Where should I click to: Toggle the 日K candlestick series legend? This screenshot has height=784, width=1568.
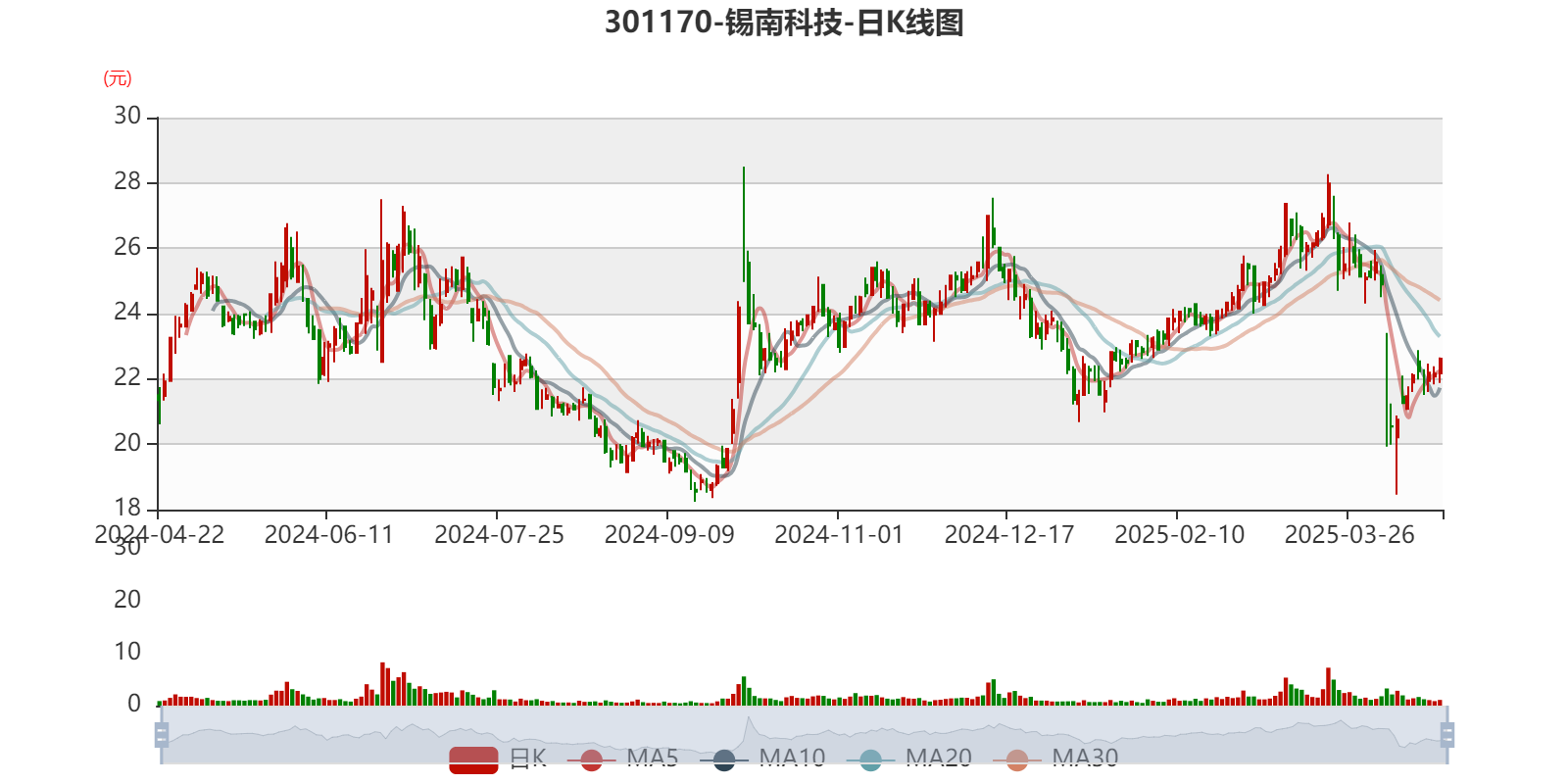[x=498, y=759]
